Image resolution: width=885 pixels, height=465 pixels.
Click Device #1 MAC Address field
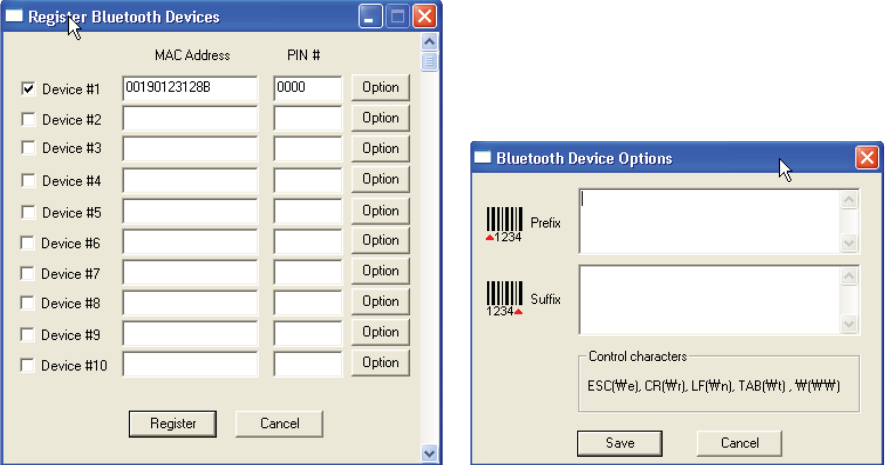(190, 88)
